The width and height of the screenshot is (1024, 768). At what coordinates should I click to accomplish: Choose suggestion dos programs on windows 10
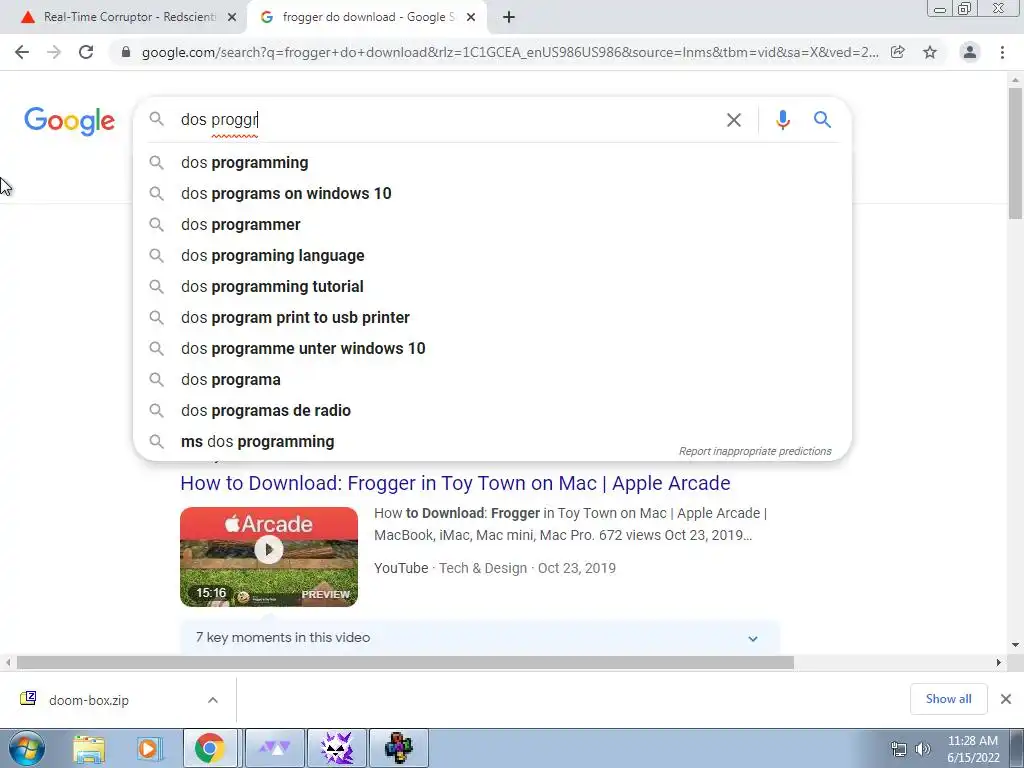[x=492, y=193]
